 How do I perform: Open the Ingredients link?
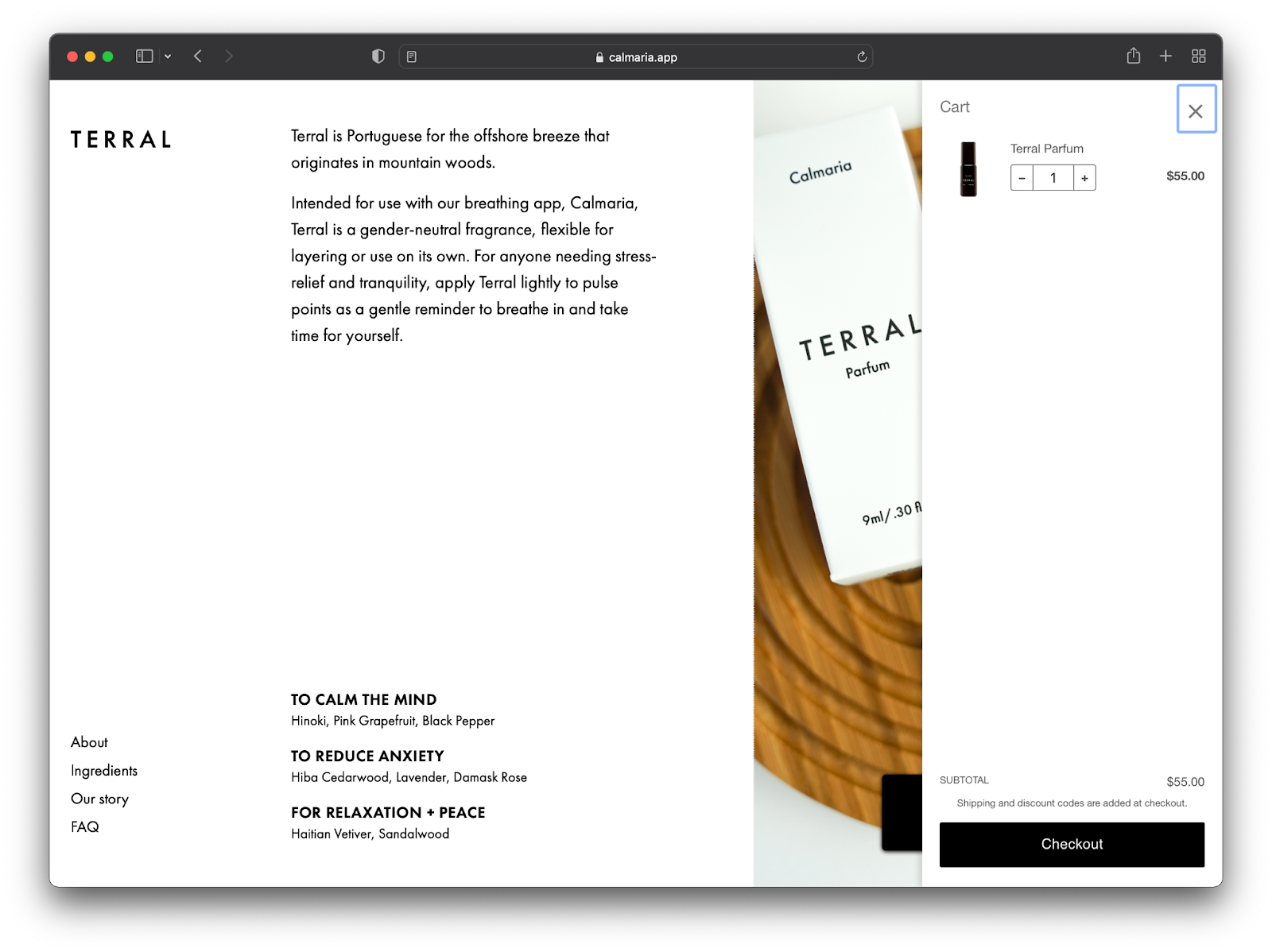click(x=104, y=771)
